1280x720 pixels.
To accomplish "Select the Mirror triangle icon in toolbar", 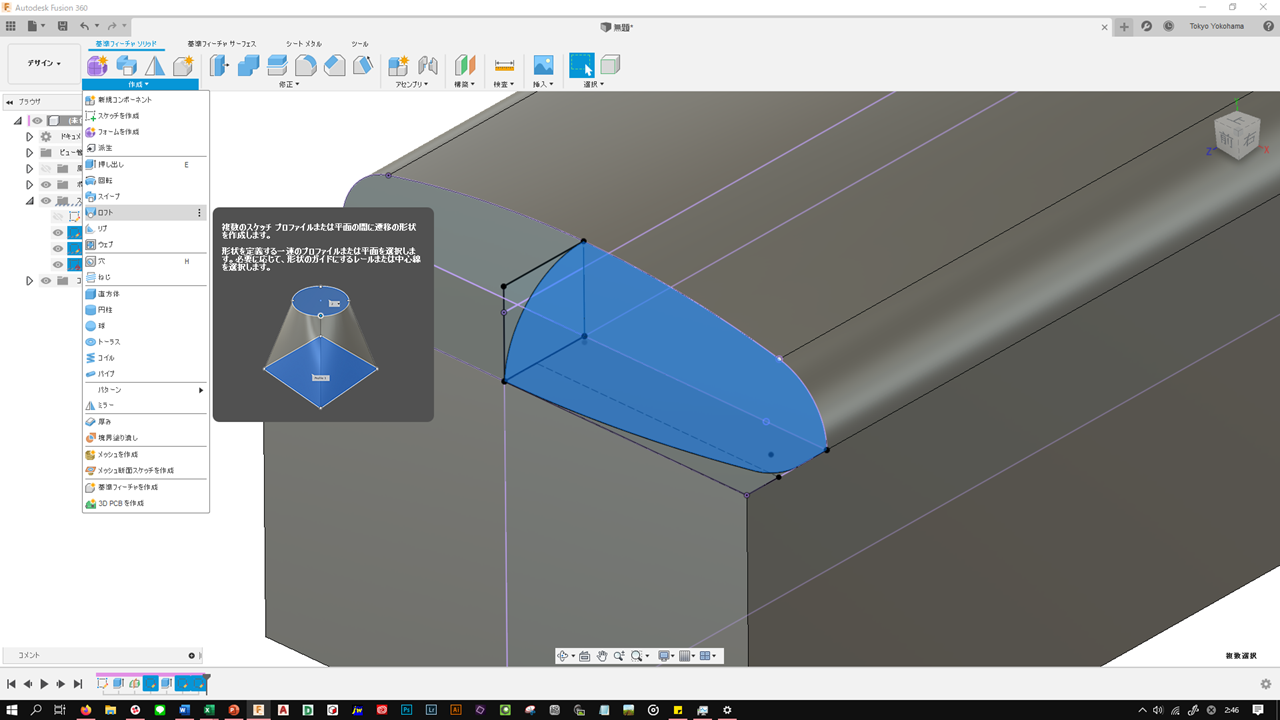I will [155, 65].
